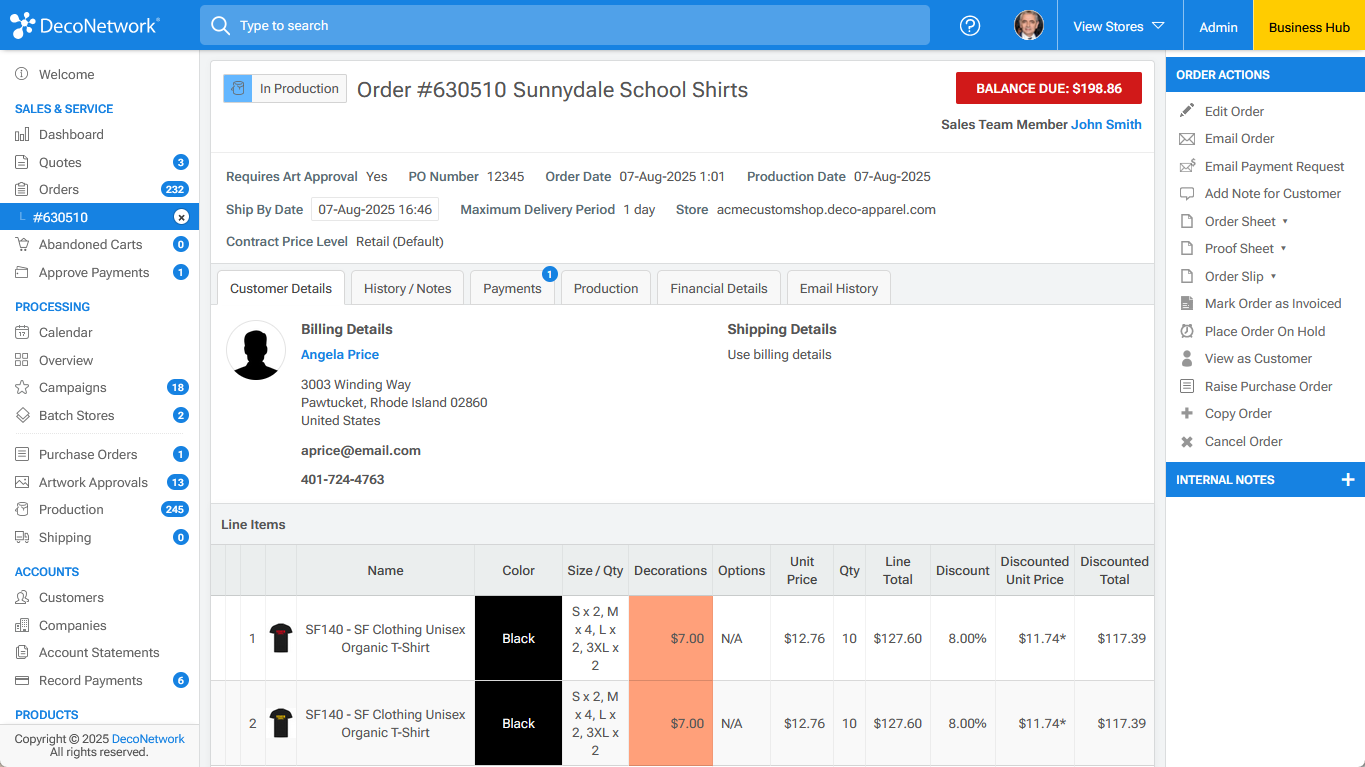Viewport: 1365px width, 767px height.
Task: Expand the Order Slip dropdown arrow
Action: pyautogui.click(x=1273, y=277)
